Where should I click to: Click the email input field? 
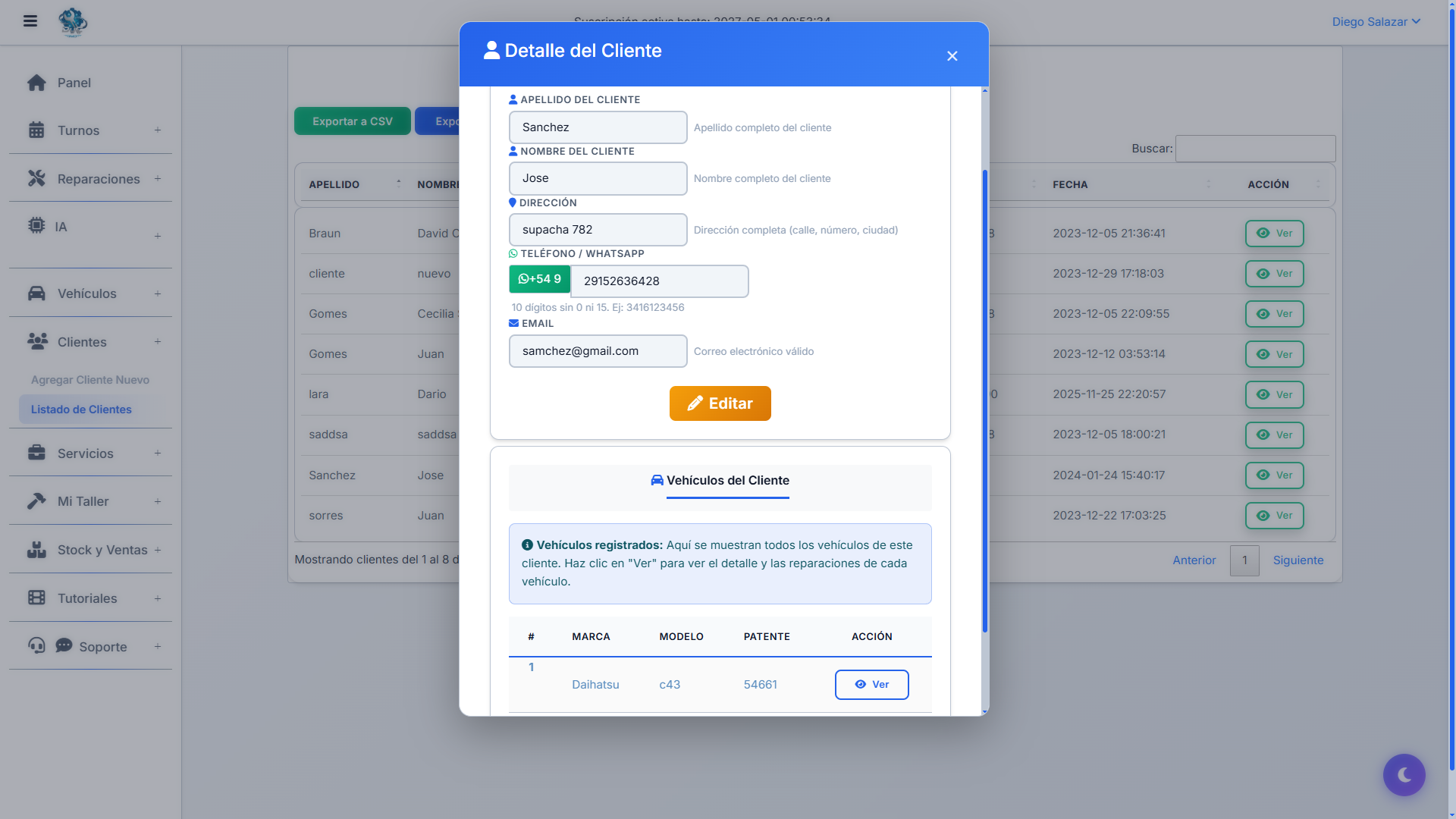[598, 351]
